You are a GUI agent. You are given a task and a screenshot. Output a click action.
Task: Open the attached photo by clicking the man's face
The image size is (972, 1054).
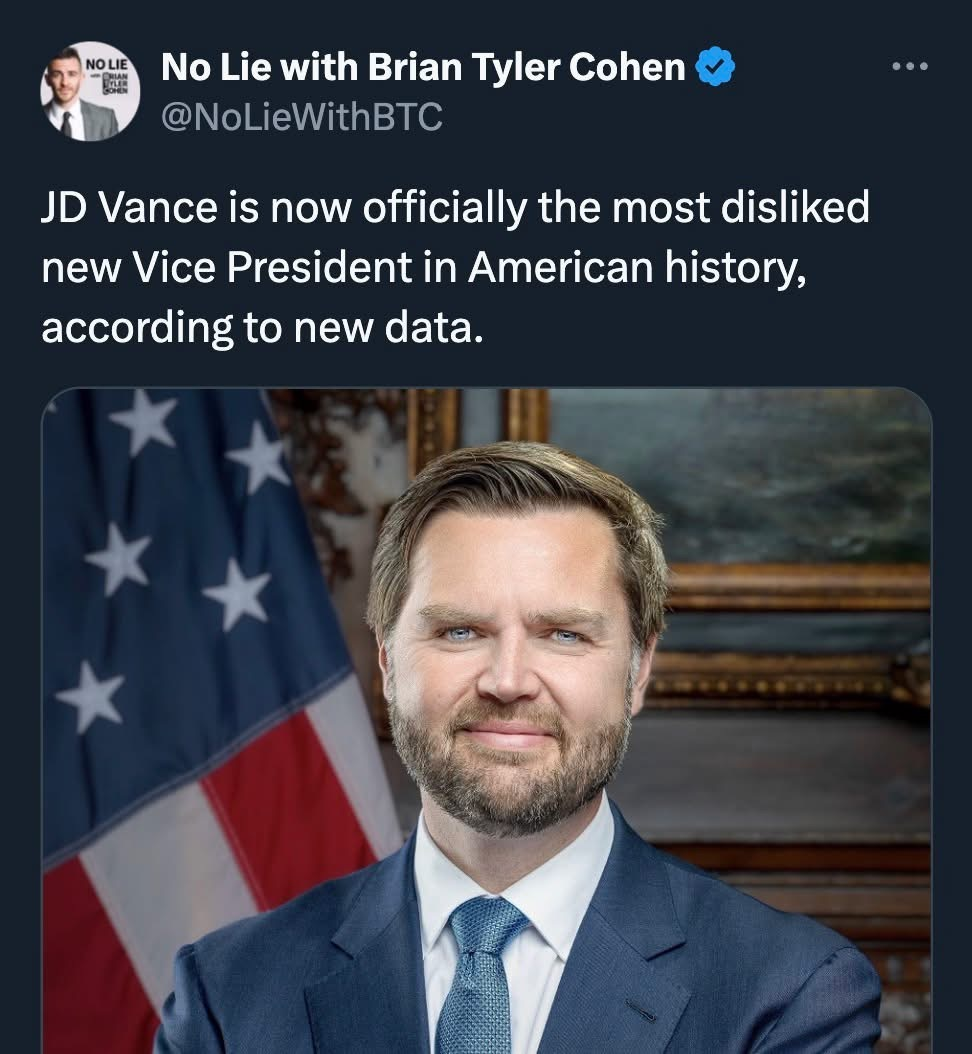tap(512, 660)
